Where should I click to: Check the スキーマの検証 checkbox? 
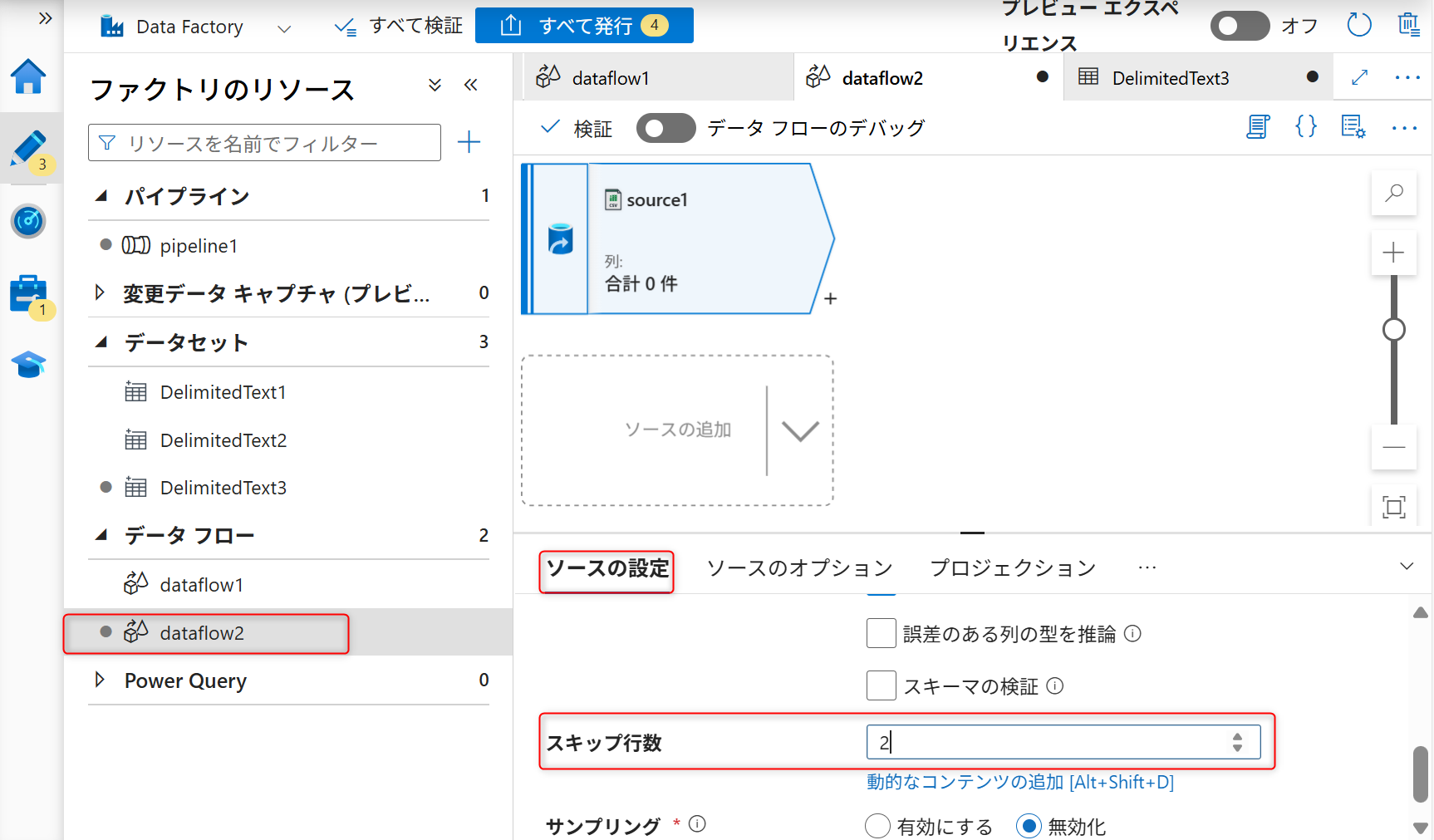tap(882, 685)
